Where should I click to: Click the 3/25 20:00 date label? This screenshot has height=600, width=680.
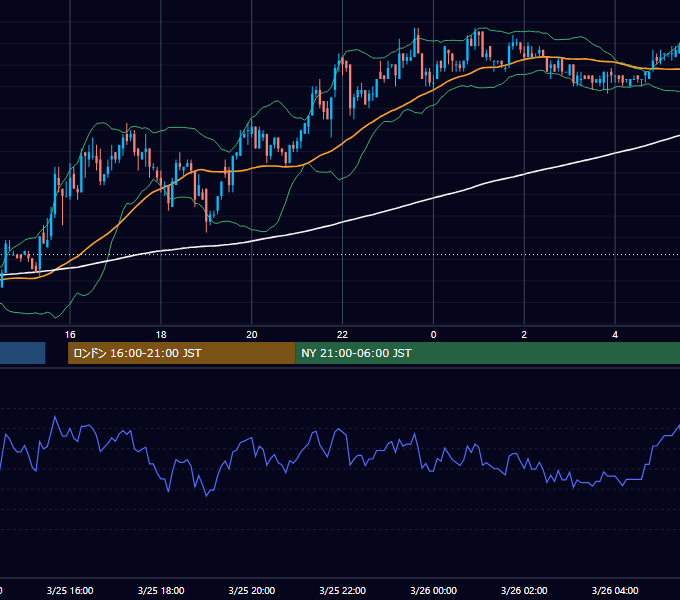coord(252,590)
